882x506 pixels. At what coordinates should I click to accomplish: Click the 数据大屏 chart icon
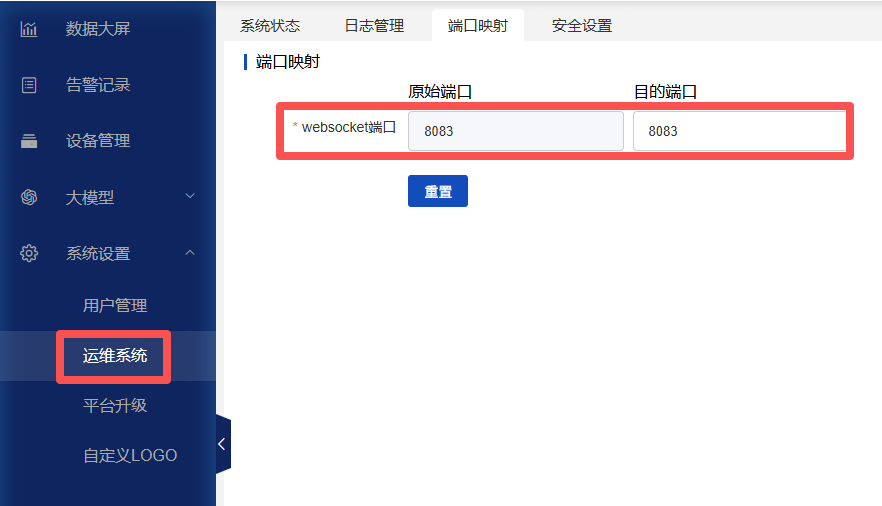[x=29, y=29]
